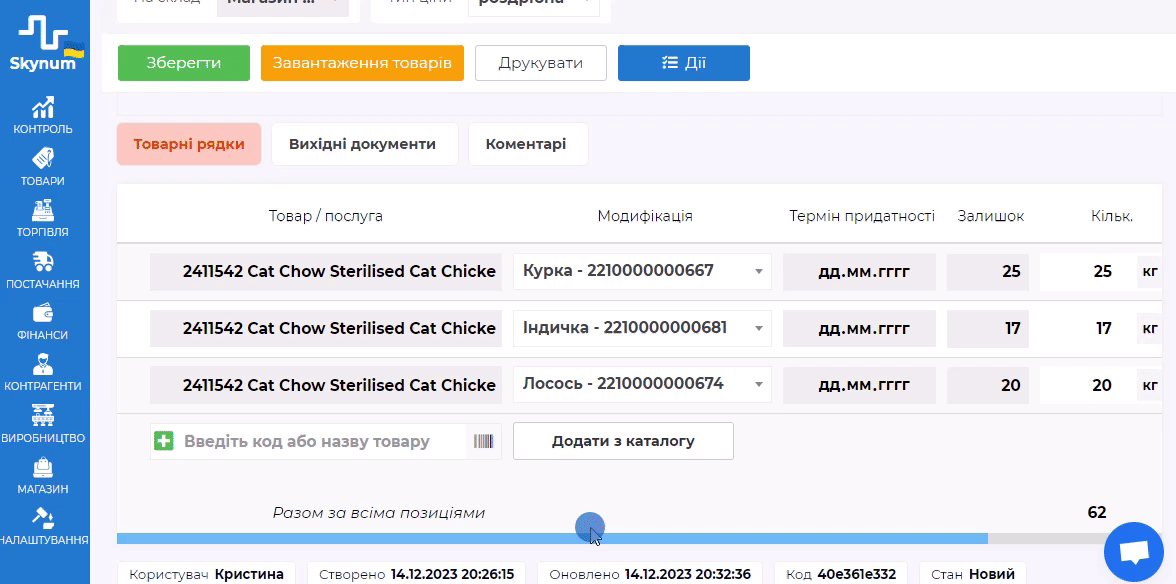Open the Налаштування tools icon

(44, 518)
